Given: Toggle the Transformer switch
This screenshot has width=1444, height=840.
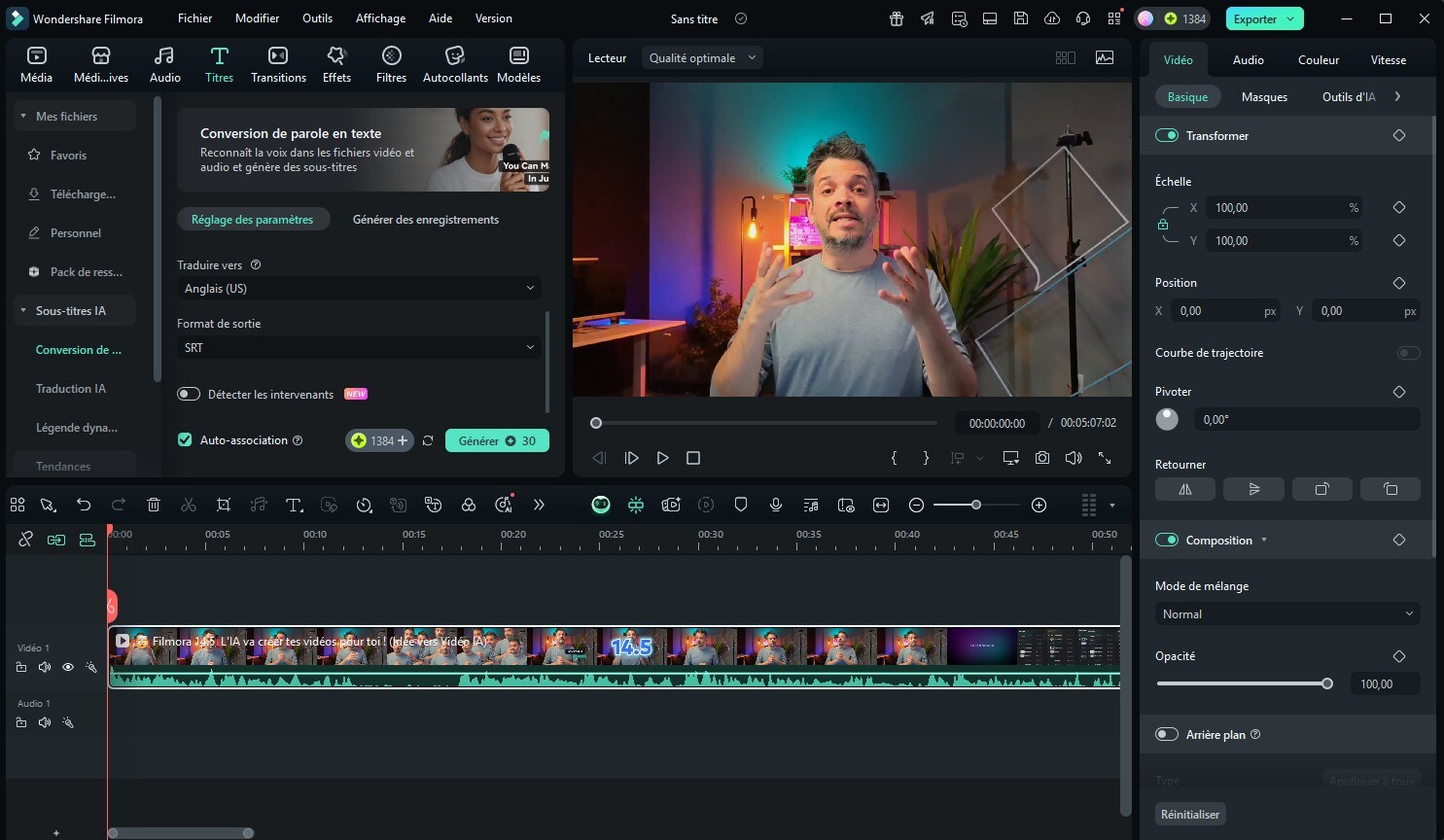Looking at the screenshot, I should coord(1167,135).
